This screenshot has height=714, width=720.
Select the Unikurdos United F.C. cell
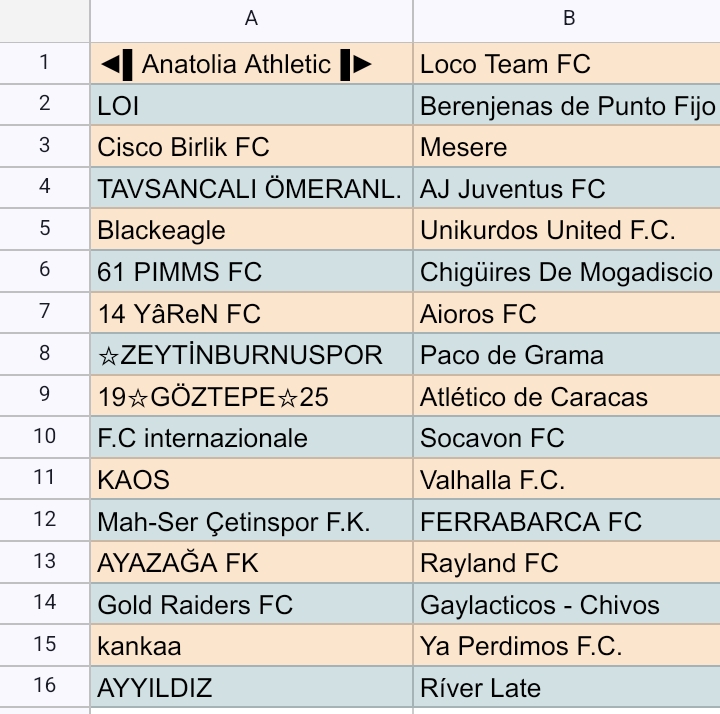[567, 230]
